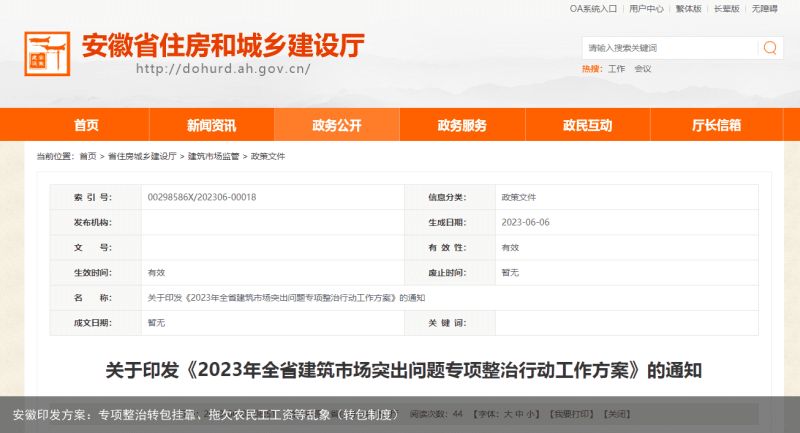Open the 用户中心 link
This screenshot has height=433, width=800.
[x=646, y=9]
